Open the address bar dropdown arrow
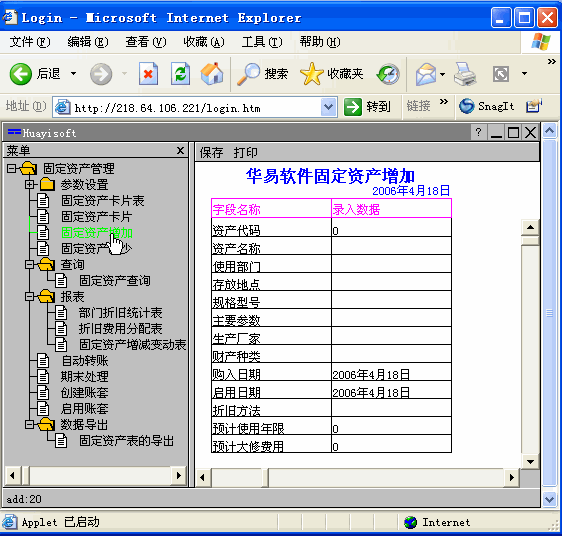Viewport: 562px width, 536px height. click(x=328, y=107)
